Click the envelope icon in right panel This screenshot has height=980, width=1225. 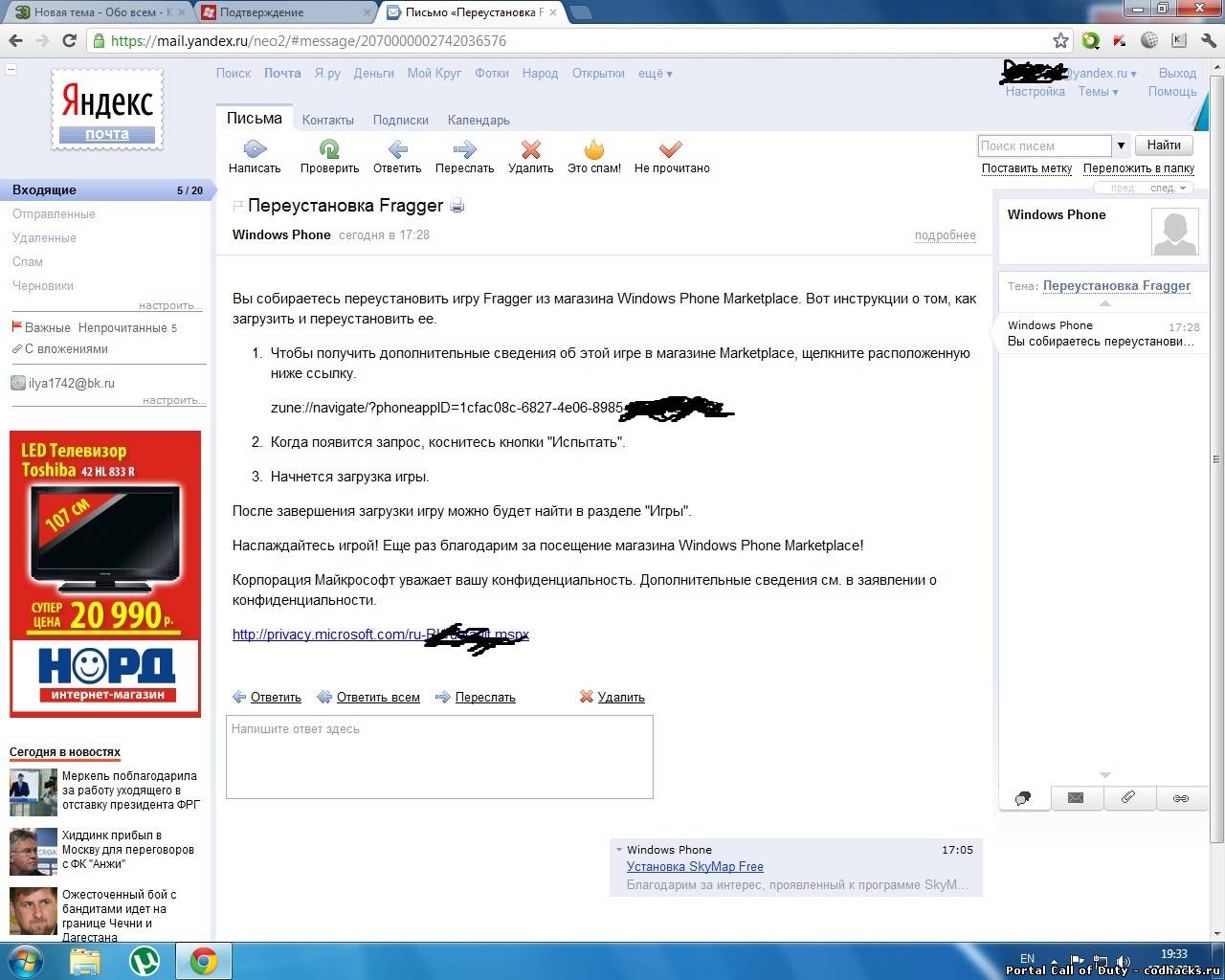click(x=1076, y=798)
